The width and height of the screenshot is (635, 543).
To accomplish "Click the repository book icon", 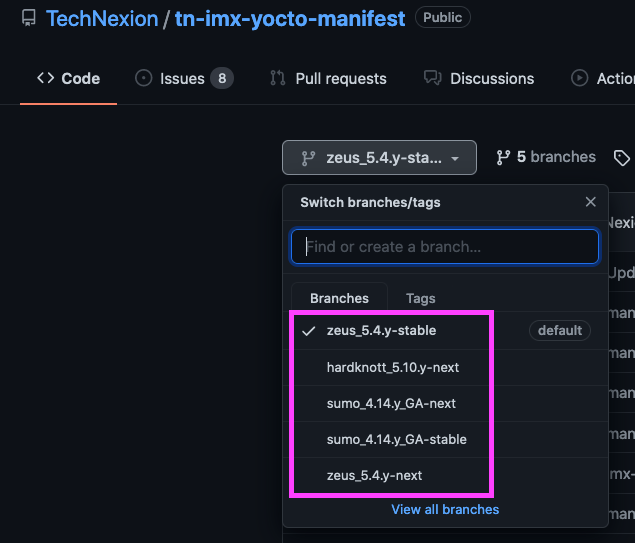I will tap(29, 18).
